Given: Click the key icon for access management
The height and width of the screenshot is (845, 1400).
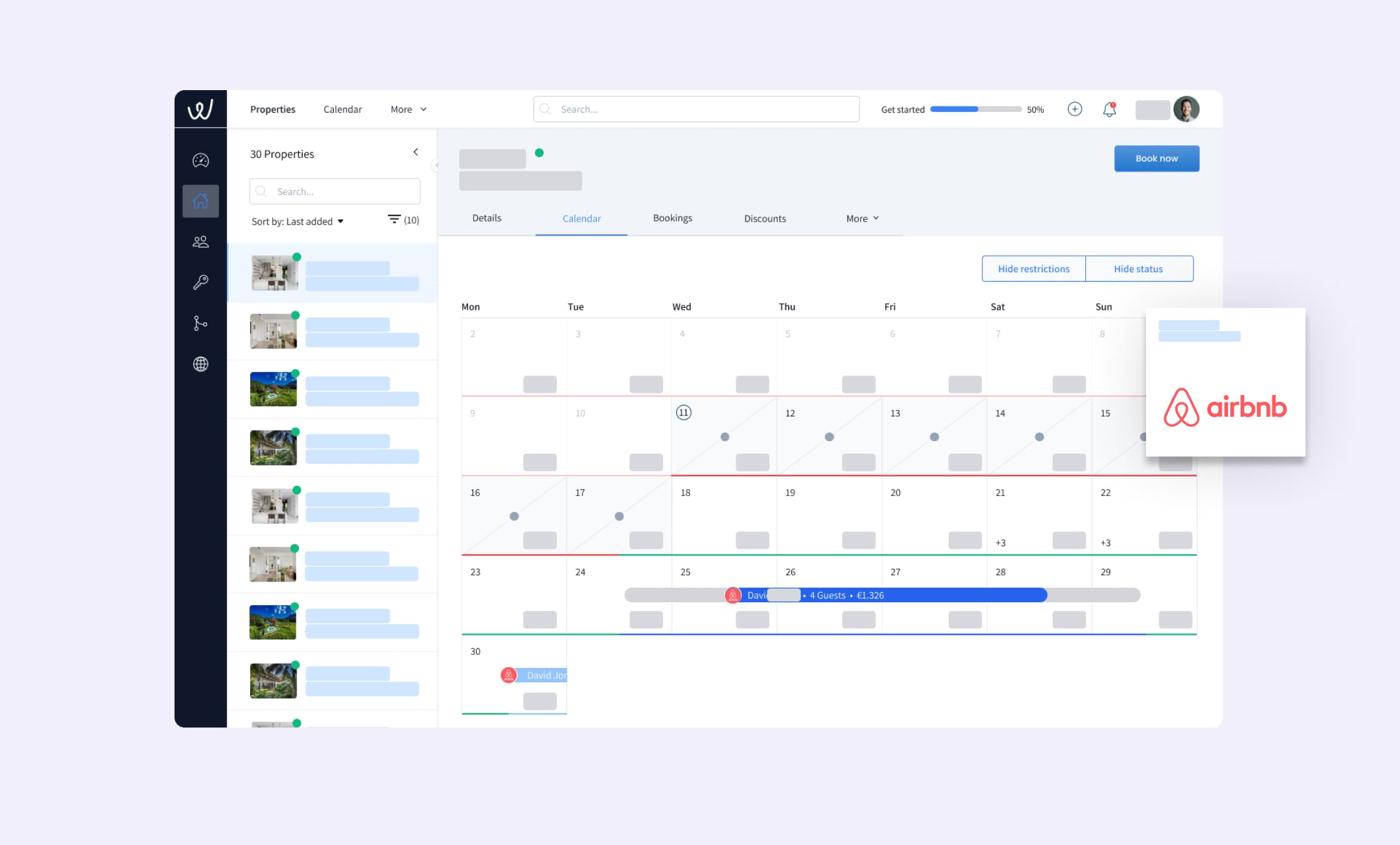Looking at the screenshot, I should [x=200, y=282].
